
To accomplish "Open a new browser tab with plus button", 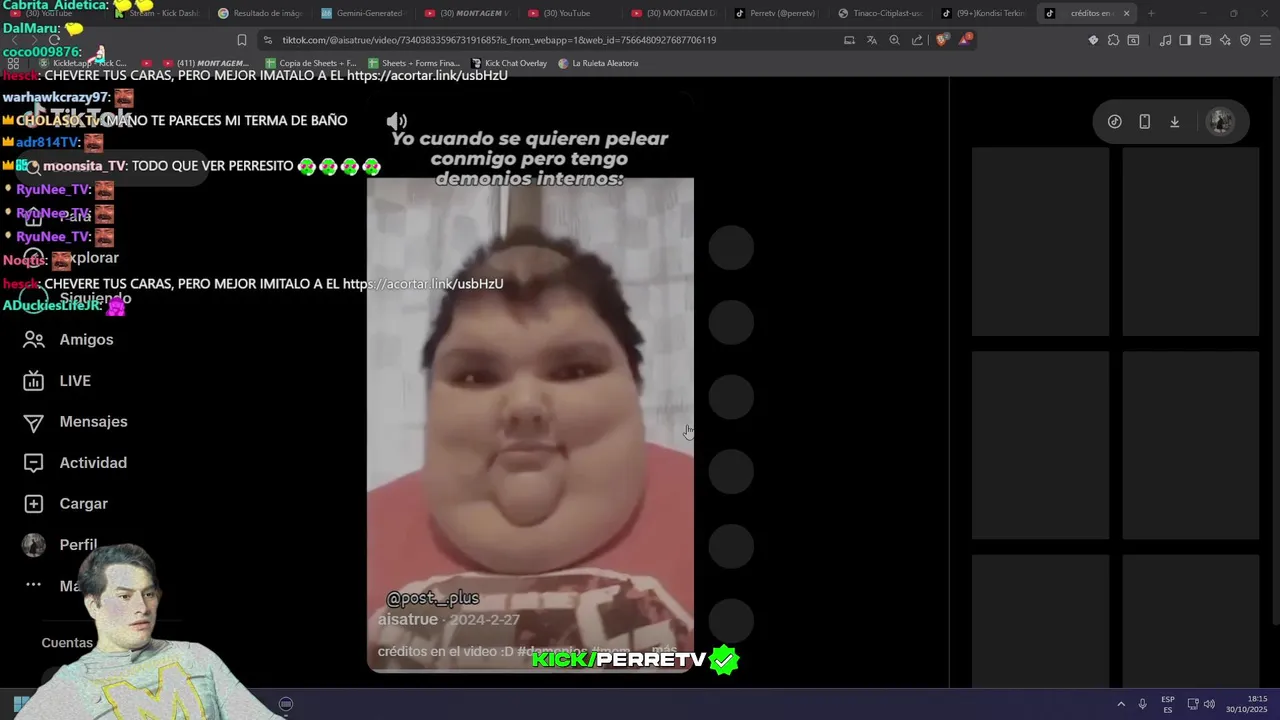I will pos(1151,13).
